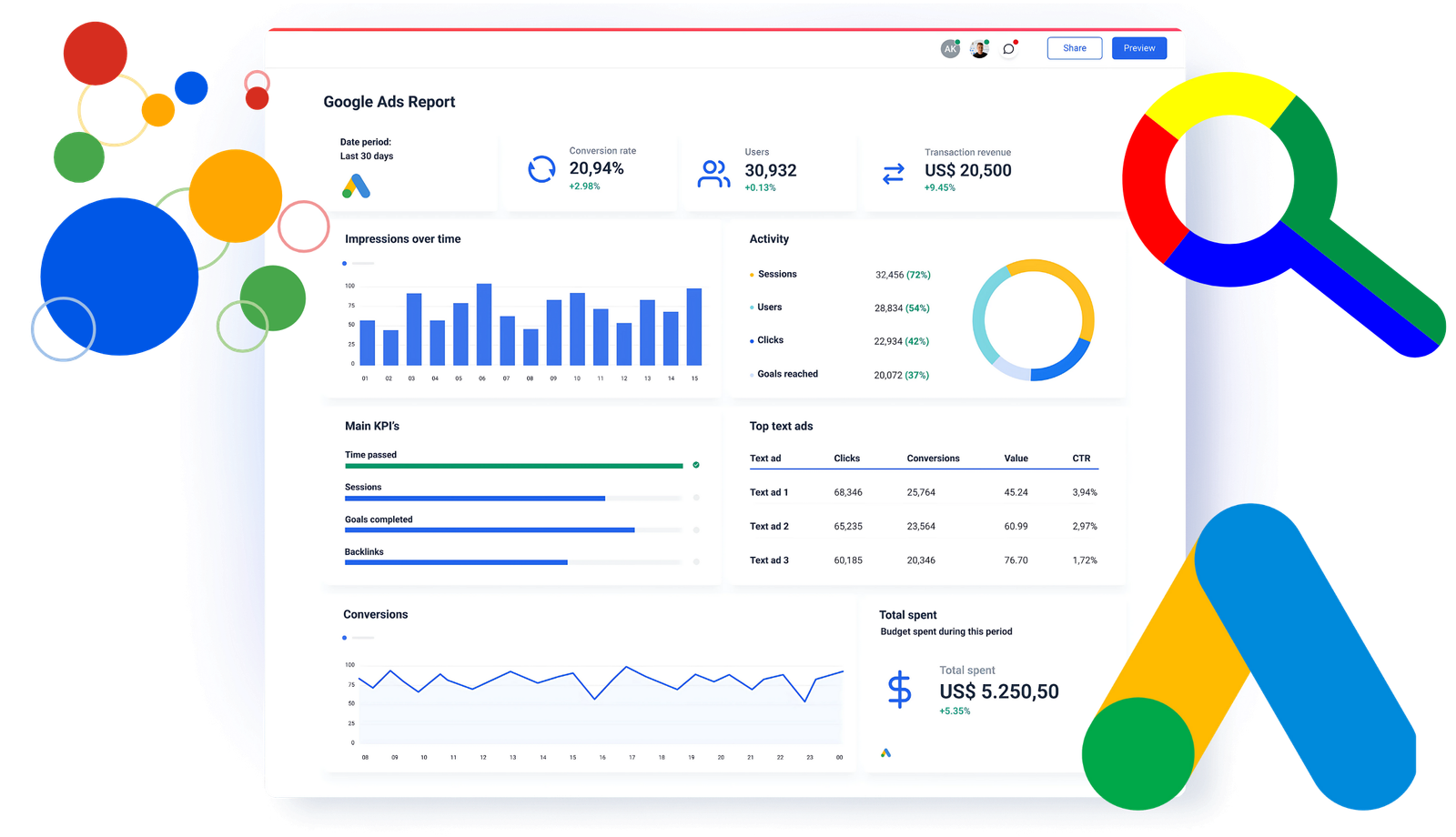The image size is (1456, 837).
Task: Open the comments speech bubble icon
Action: 1008,49
